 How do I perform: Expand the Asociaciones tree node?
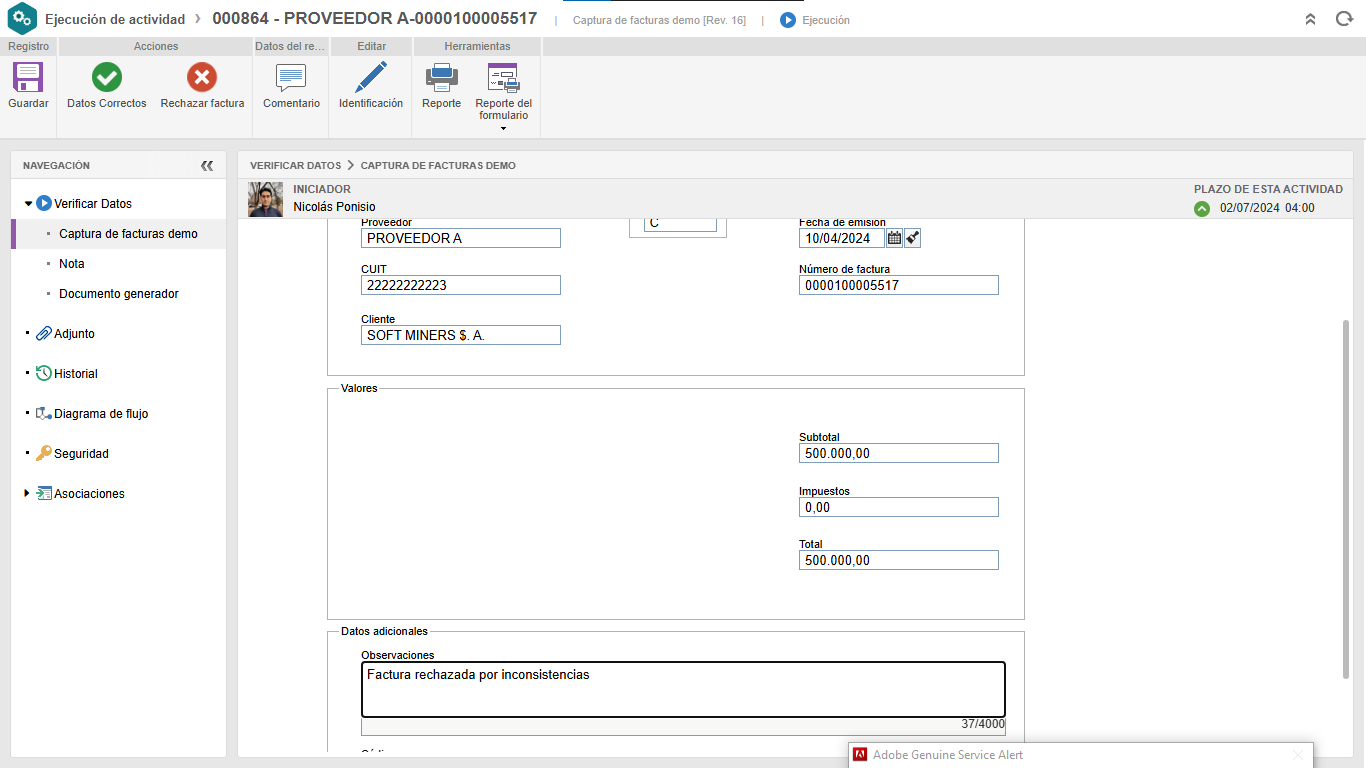[27, 493]
